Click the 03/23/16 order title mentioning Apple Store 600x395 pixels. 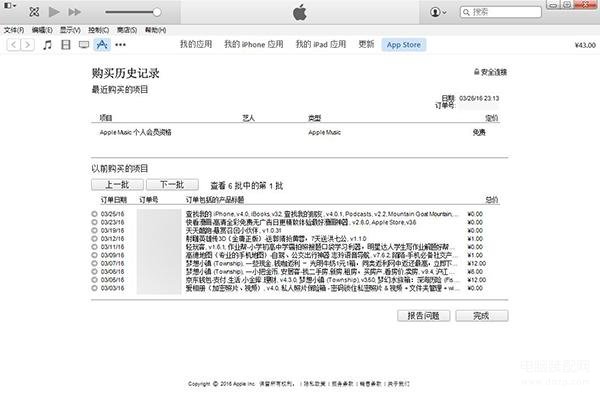[x=301, y=222]
